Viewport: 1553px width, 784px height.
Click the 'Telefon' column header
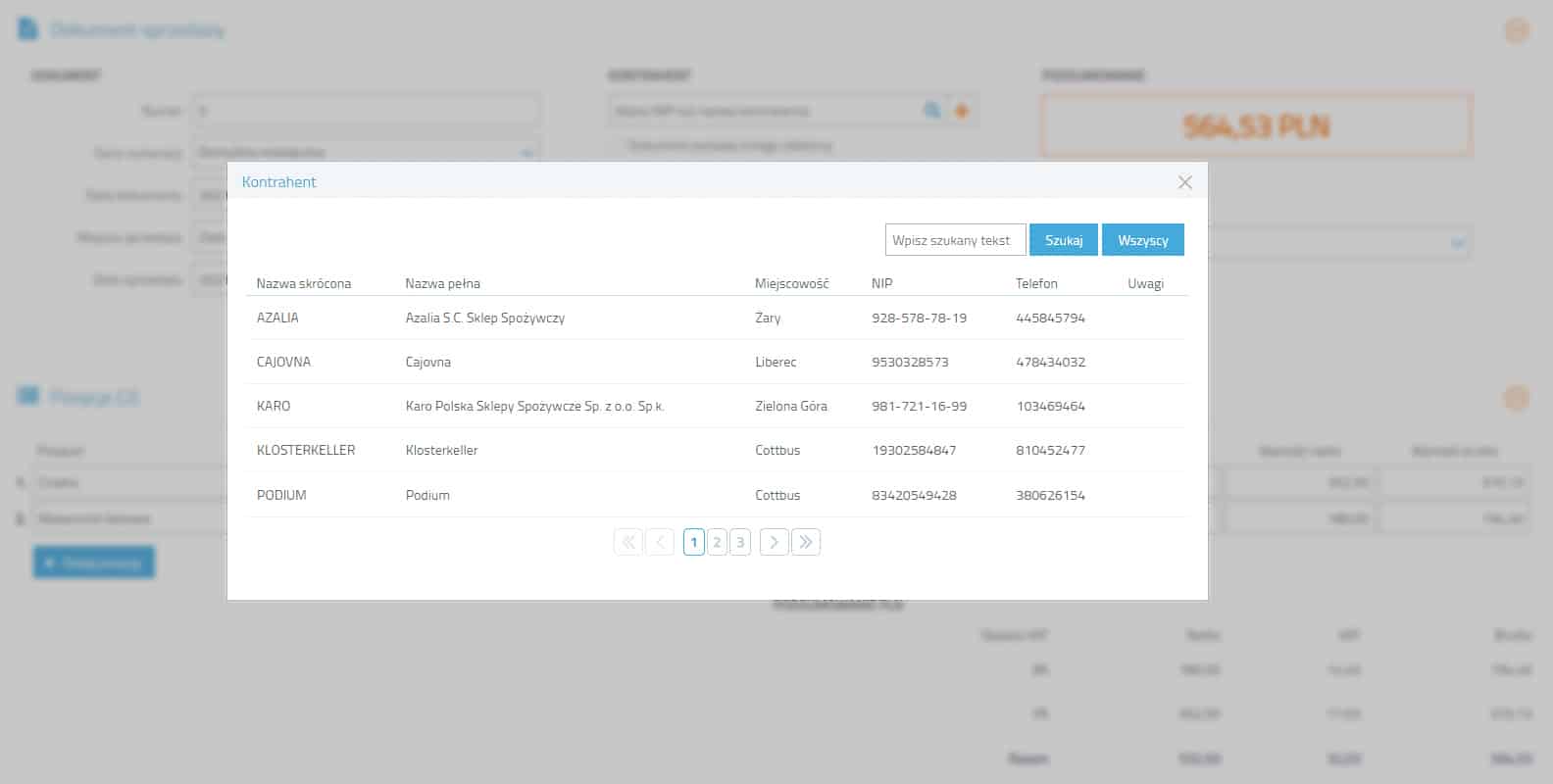pyautogui.click(x=1036, y=283)
